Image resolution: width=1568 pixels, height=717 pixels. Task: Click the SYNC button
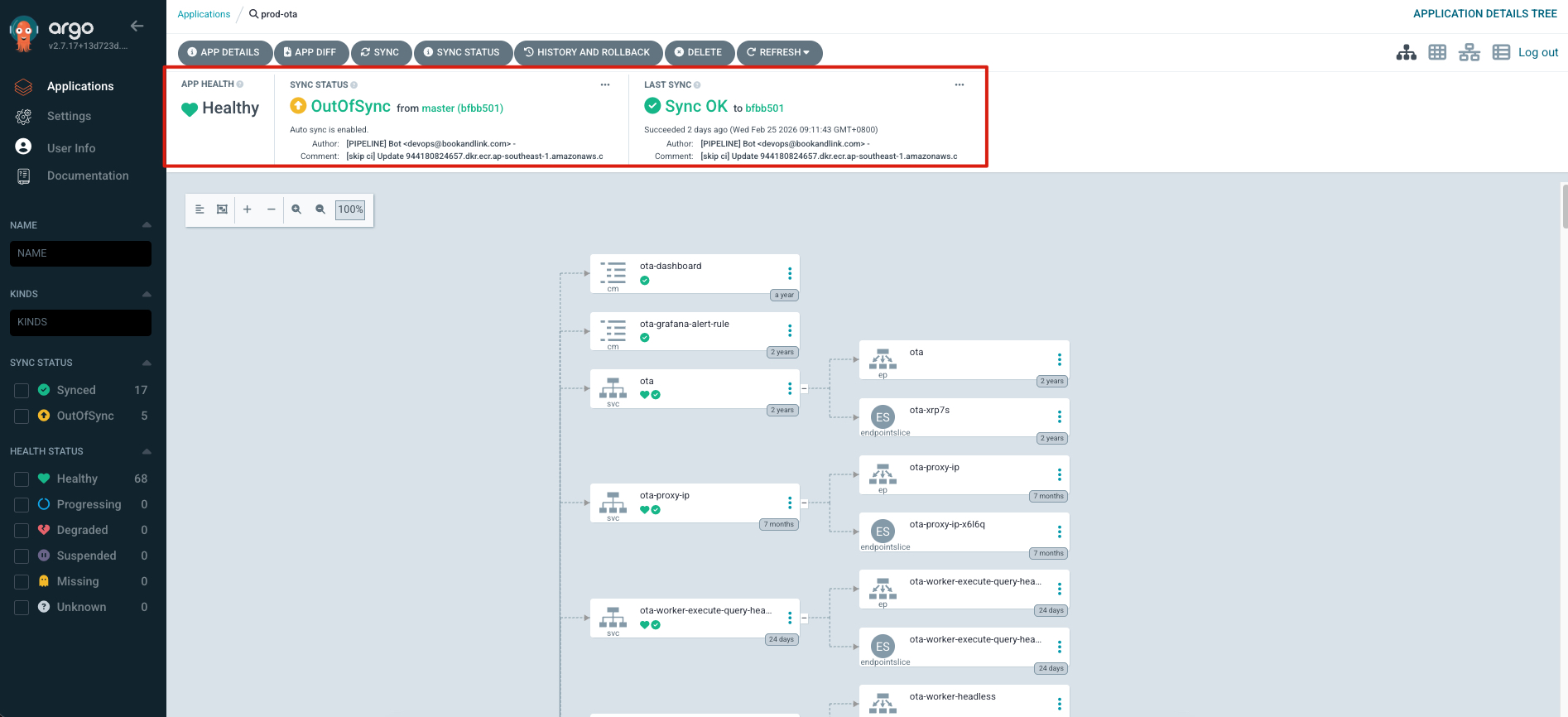coord(381,52)
